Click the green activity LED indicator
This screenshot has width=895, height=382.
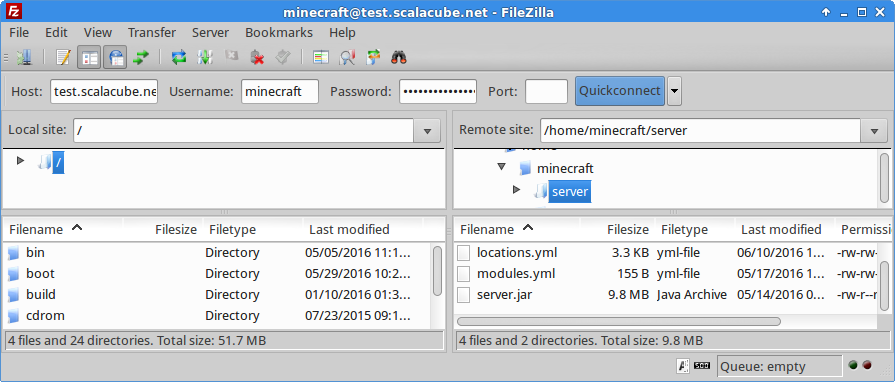coord(853,365)
